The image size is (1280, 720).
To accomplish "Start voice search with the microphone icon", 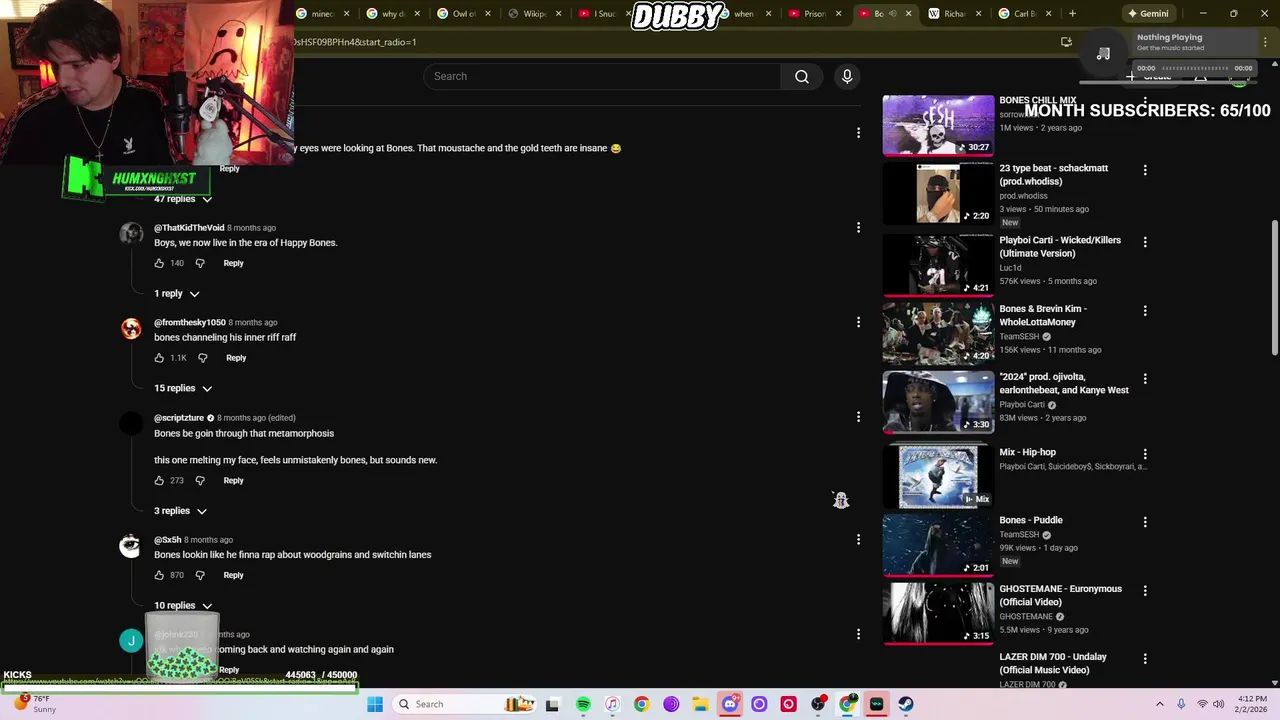I will click(x=847, y=76).
